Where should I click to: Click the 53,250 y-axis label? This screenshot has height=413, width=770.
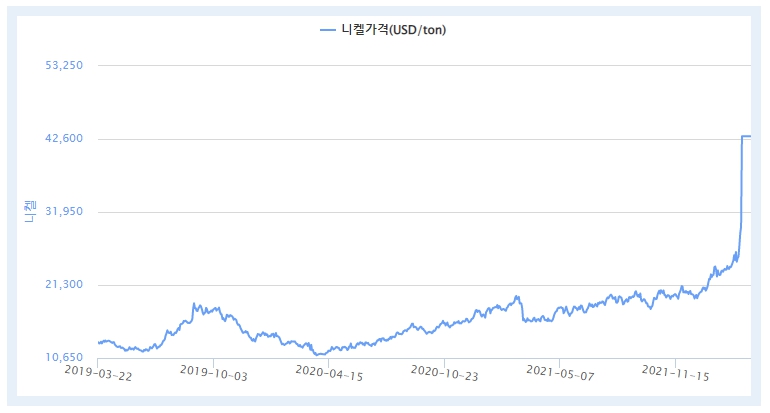(x=66, y=65)
